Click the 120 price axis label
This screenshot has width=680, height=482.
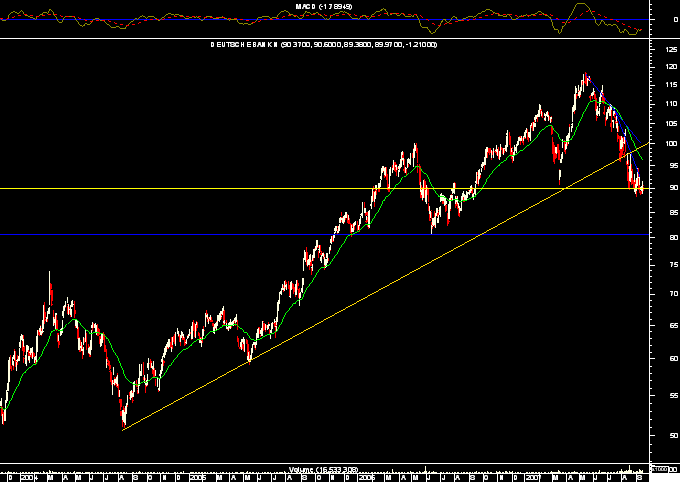click(671, 67)
